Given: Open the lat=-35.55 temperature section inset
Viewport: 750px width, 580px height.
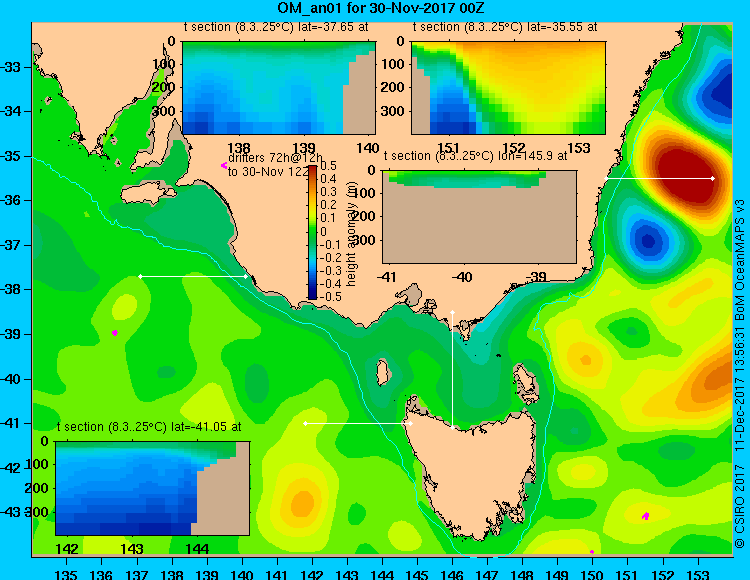Looking at the screenshot, I should click(x=508, y=88).
